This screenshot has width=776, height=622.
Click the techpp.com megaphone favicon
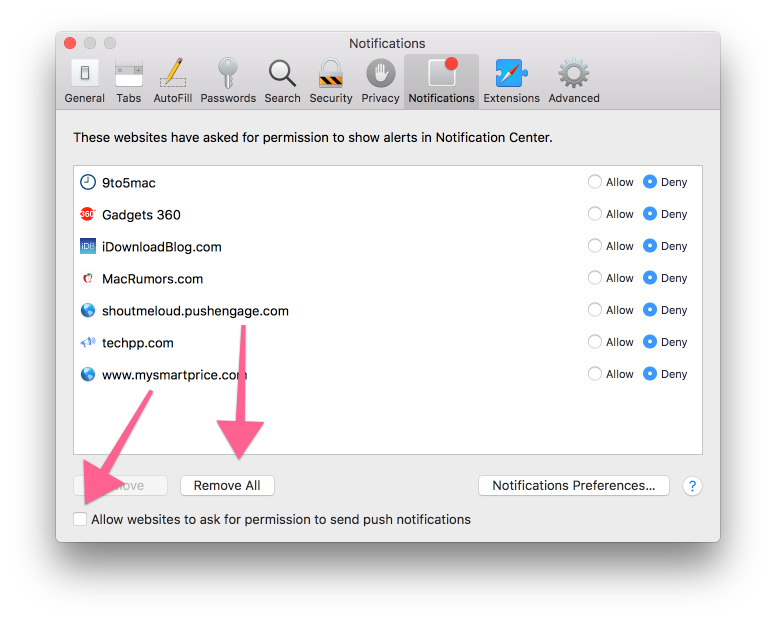click(x=88, y=342)
